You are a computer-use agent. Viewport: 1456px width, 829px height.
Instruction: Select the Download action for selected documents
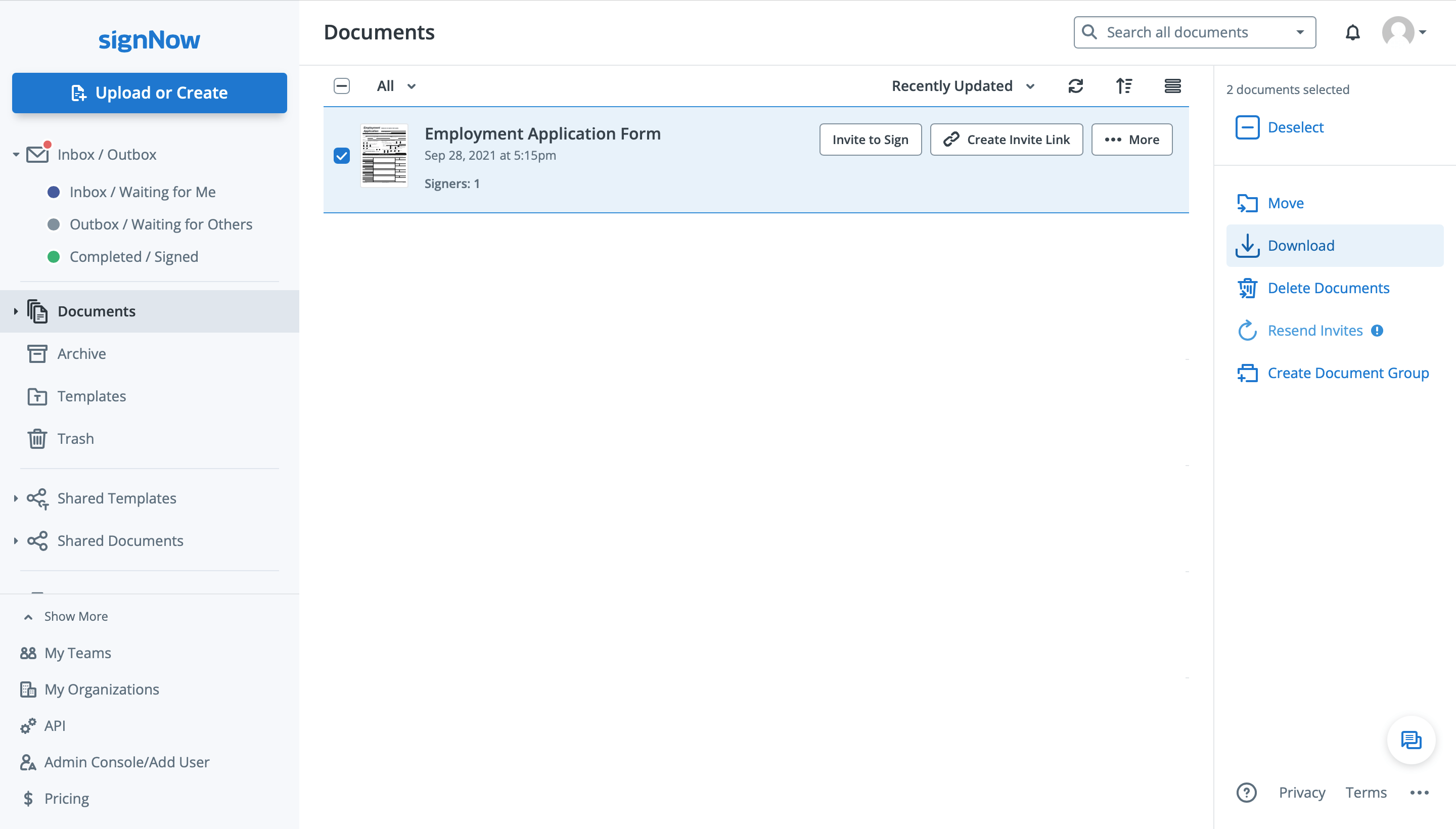click(x=1301, y=245)
